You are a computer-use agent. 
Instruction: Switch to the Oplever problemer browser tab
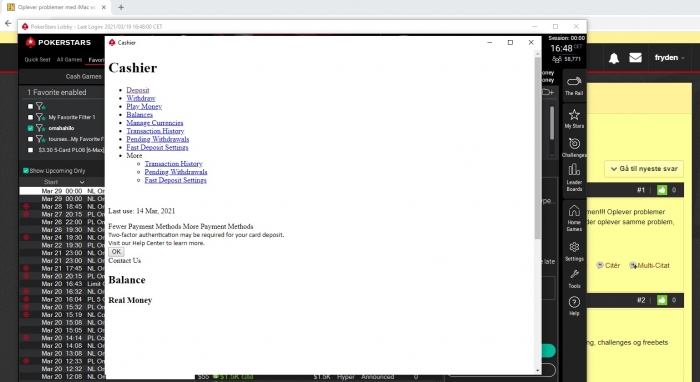(56, 7)
